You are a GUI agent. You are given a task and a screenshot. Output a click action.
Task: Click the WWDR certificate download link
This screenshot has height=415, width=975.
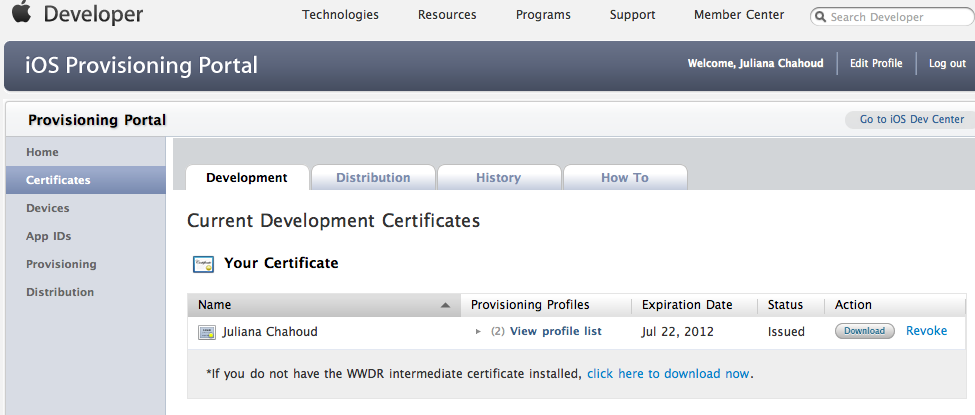click(668, 373)
